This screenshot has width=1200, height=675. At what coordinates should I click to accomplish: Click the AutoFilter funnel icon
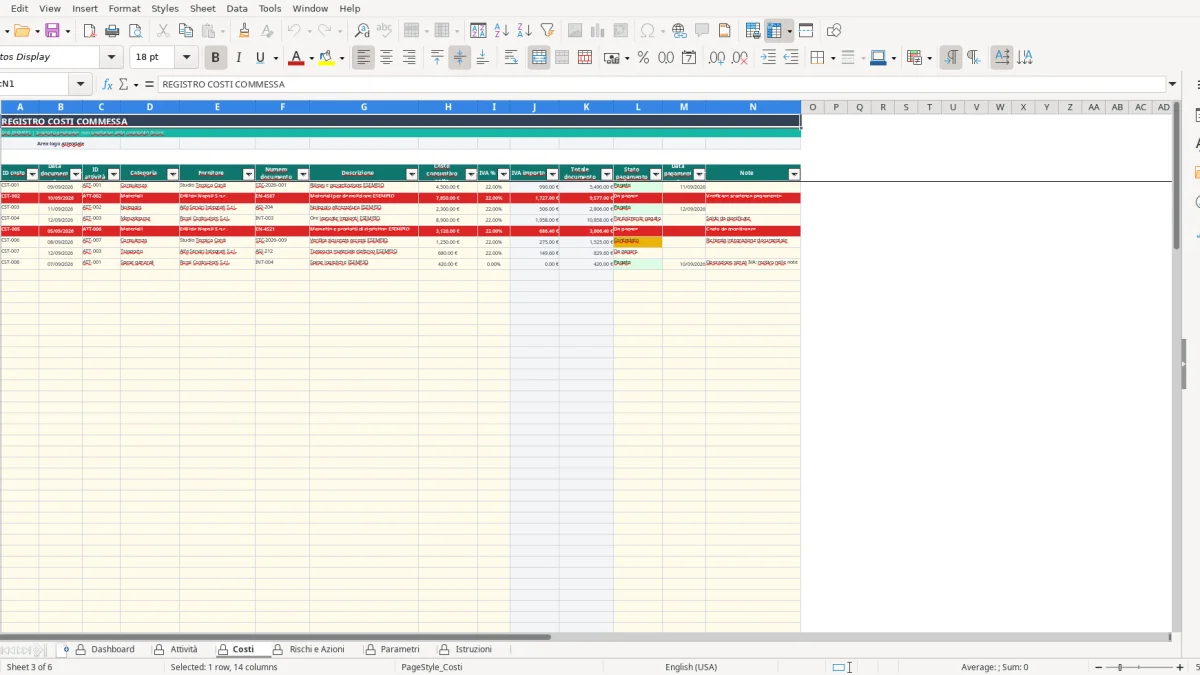click(547, 31)
